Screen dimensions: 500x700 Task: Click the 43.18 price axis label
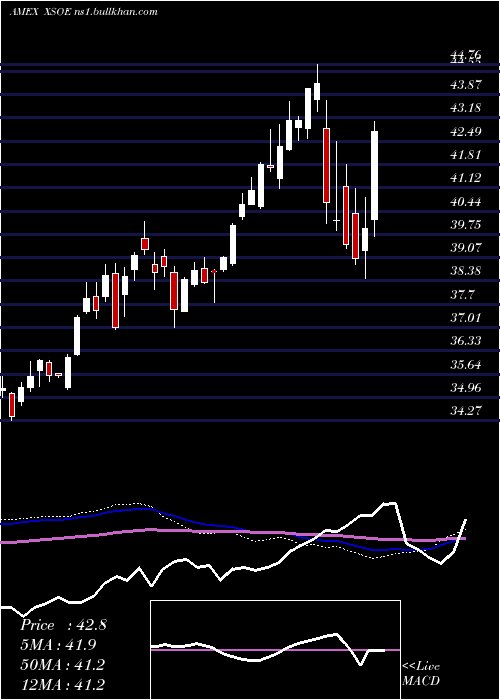(x=466, y=108)
